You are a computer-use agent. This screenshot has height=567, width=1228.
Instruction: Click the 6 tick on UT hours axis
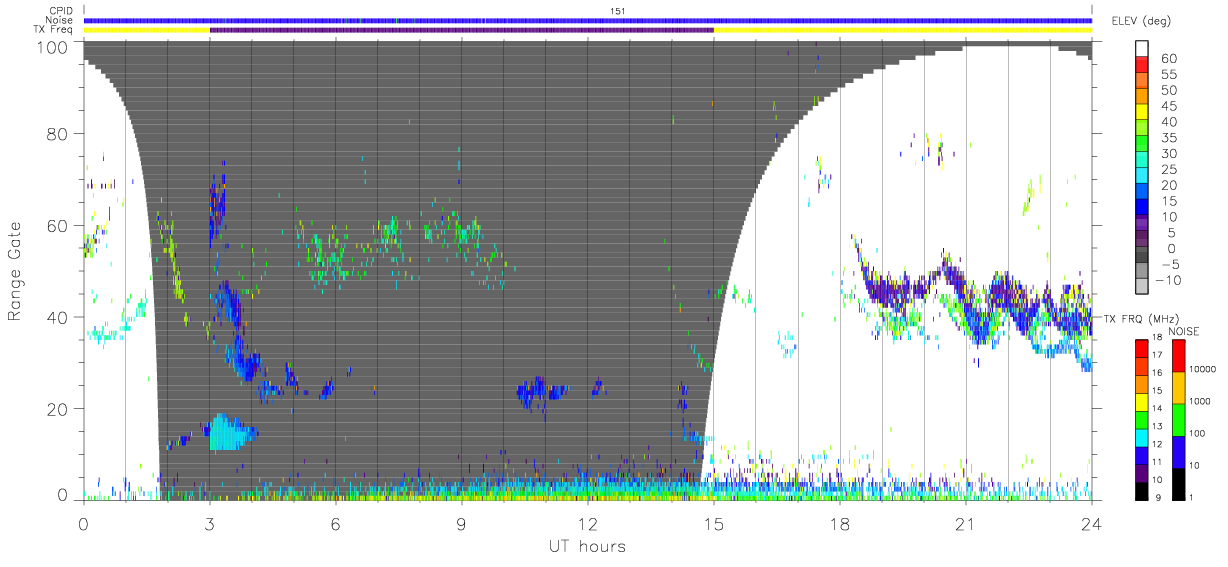[335, 523]
